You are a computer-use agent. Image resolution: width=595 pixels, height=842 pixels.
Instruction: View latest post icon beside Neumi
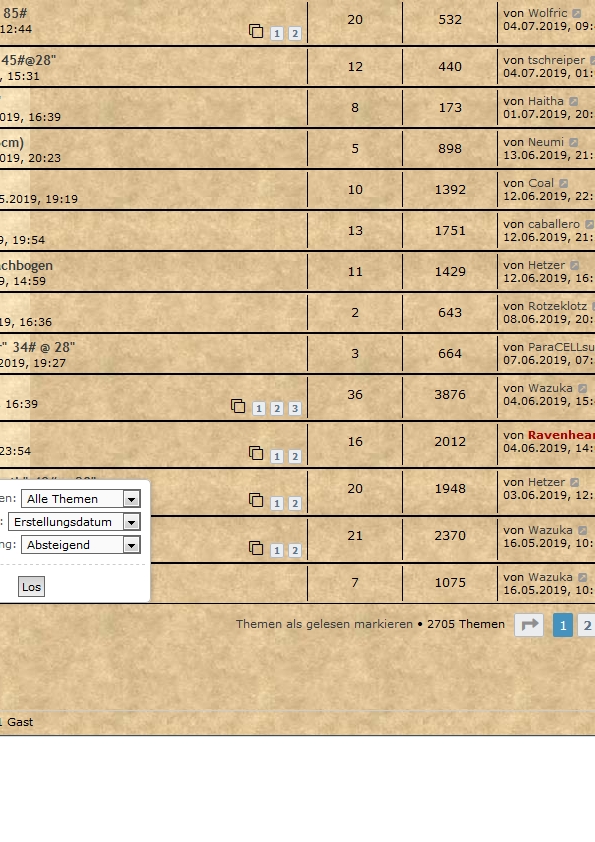[x=574, y=142]
